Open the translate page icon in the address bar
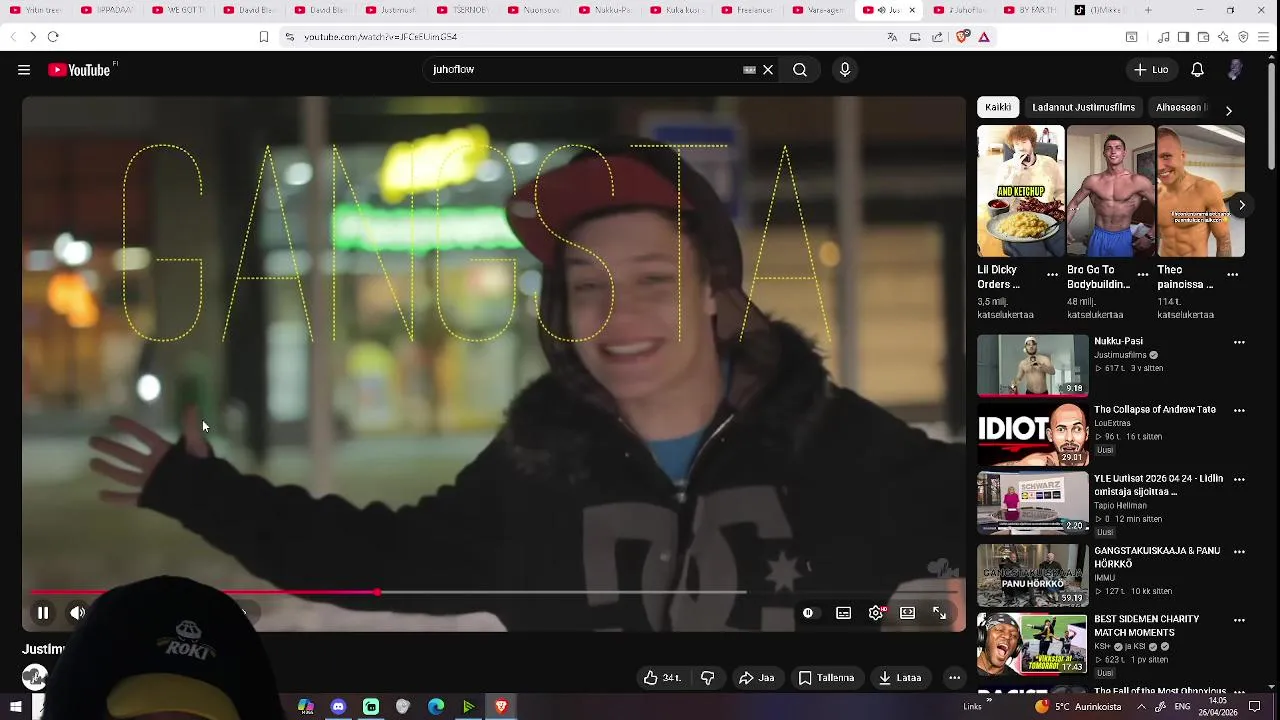1280x720 pixels. click(x=892, y=37)
